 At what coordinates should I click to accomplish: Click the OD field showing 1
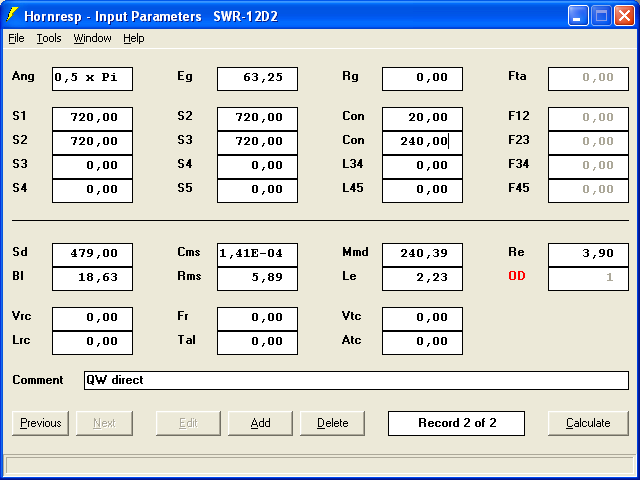click(x=588, y=279)
